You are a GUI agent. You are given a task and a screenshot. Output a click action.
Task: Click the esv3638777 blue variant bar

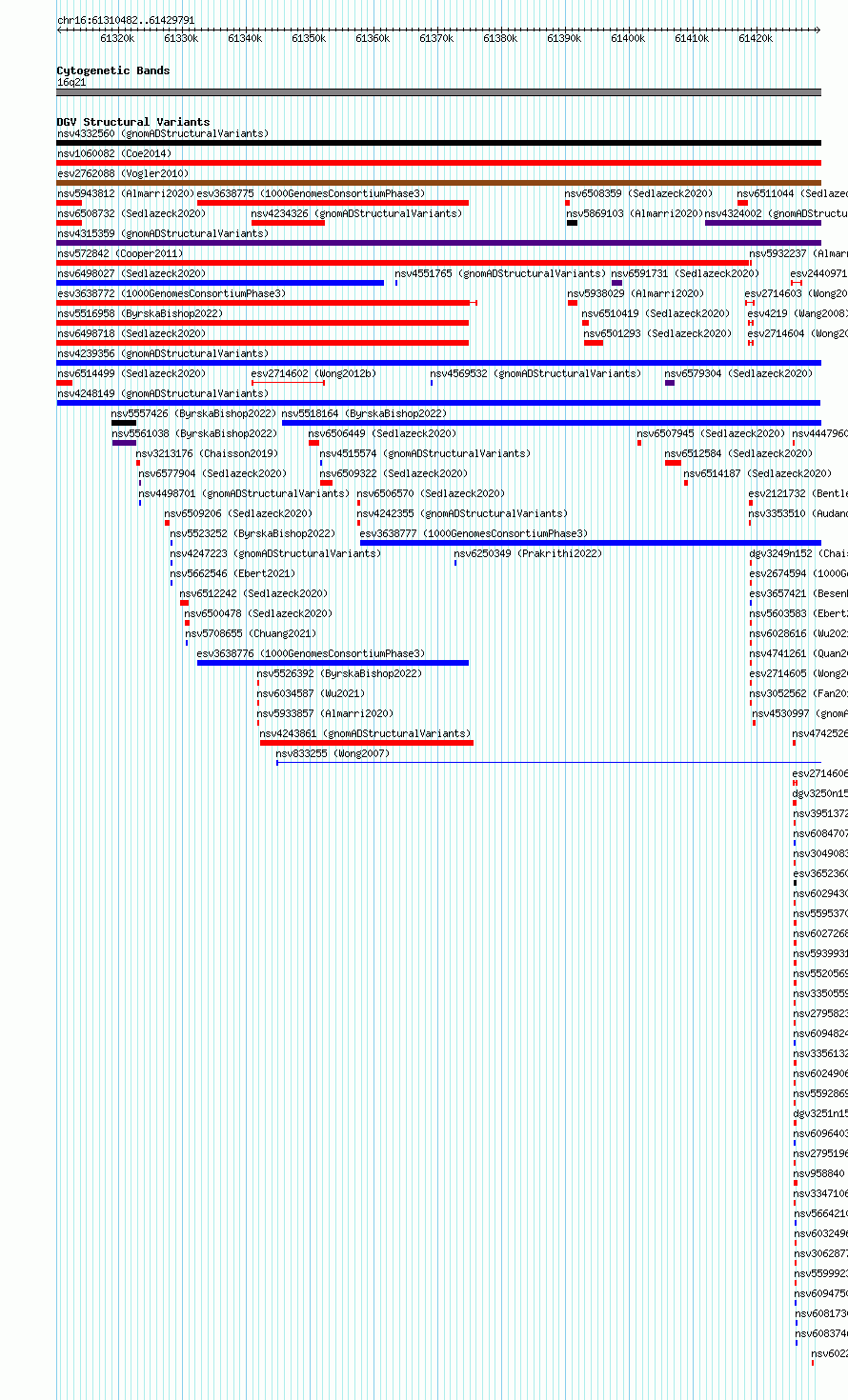pyautogui.click(x=591, y=543)
